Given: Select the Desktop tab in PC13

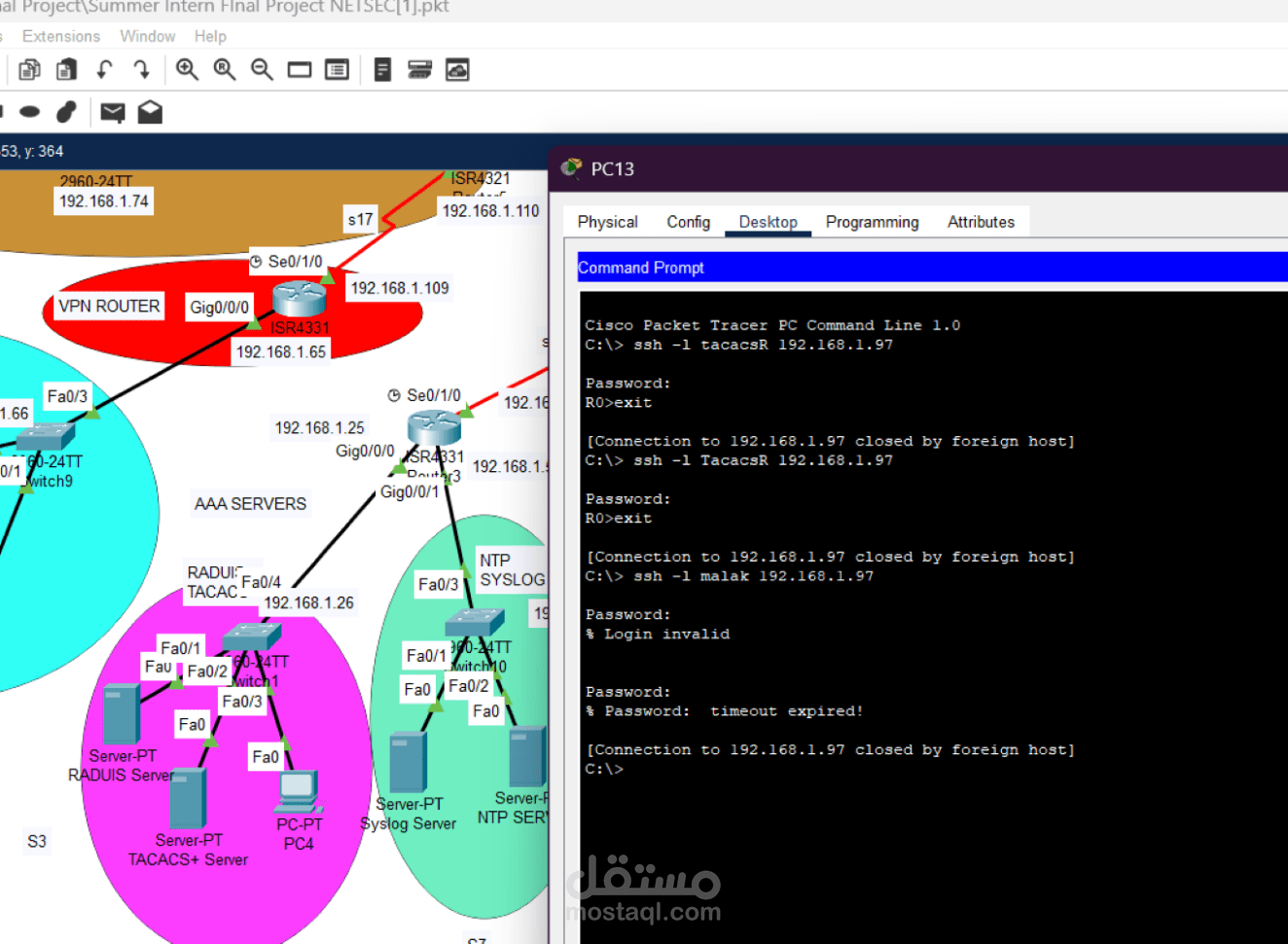Looking at the screenshot, I should click(x=769, y=222).
